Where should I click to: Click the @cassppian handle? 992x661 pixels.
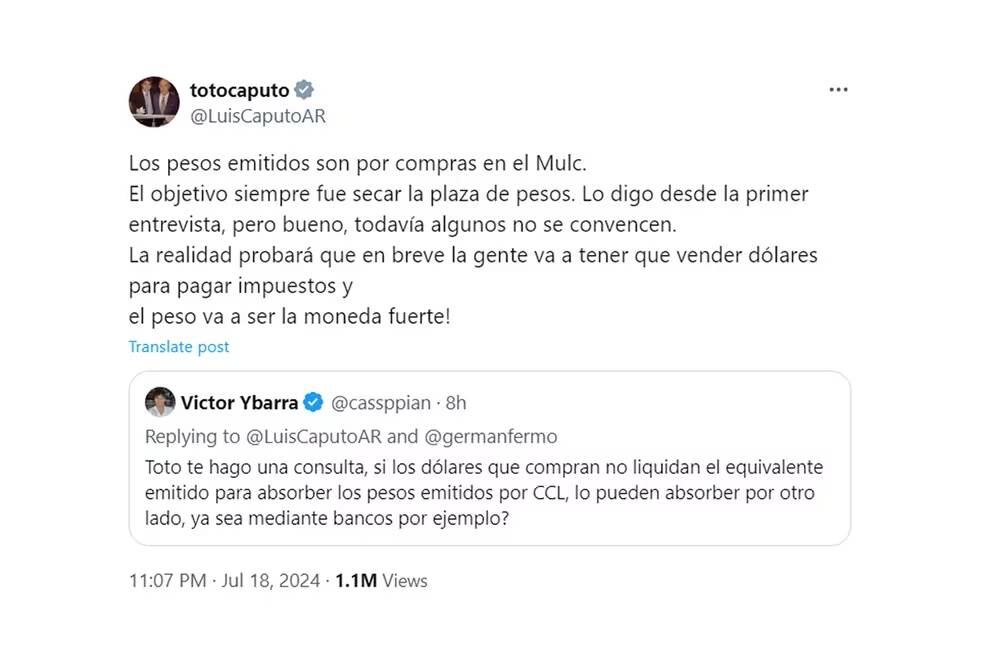pos(381,403)
